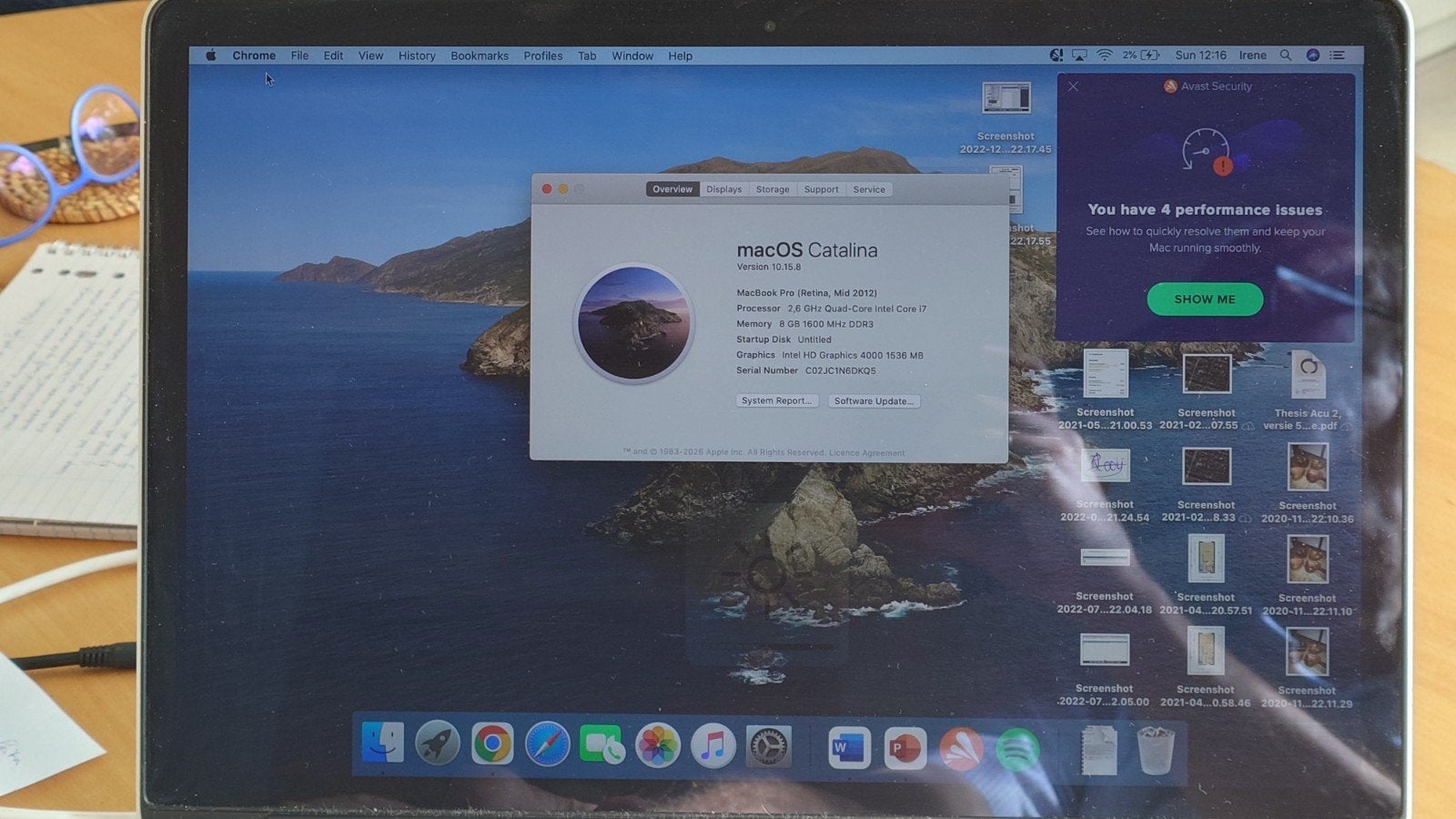Viewport: 1456px width, 819px height.
Task: Click the Version 10.15.8 text
Action: click(x=769, y=267)
